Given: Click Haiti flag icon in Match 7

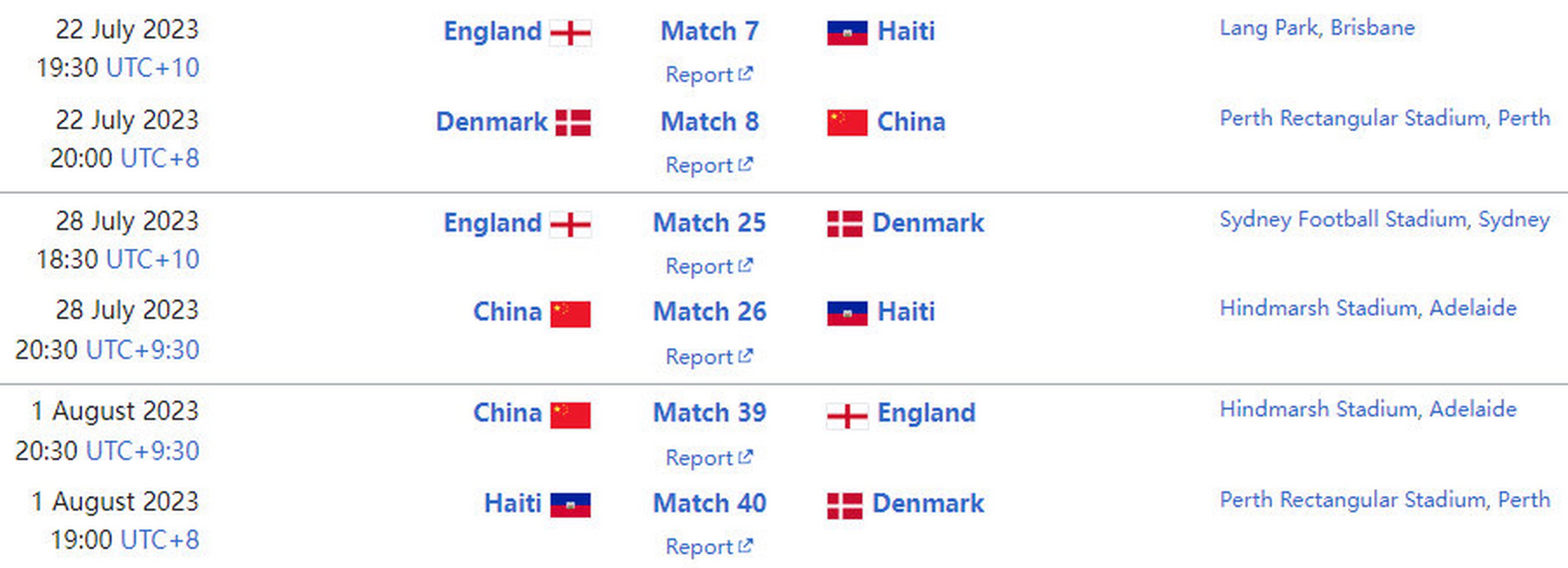Looking at the screenshot, I should tap(847, 33).
